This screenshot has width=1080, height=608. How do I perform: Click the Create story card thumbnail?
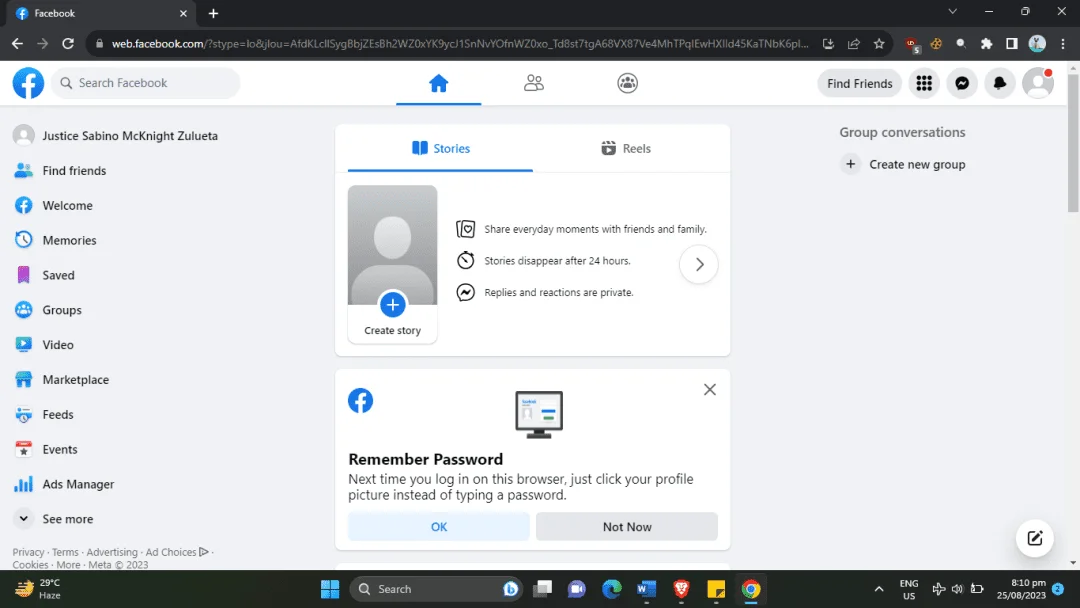pos(393,264)
